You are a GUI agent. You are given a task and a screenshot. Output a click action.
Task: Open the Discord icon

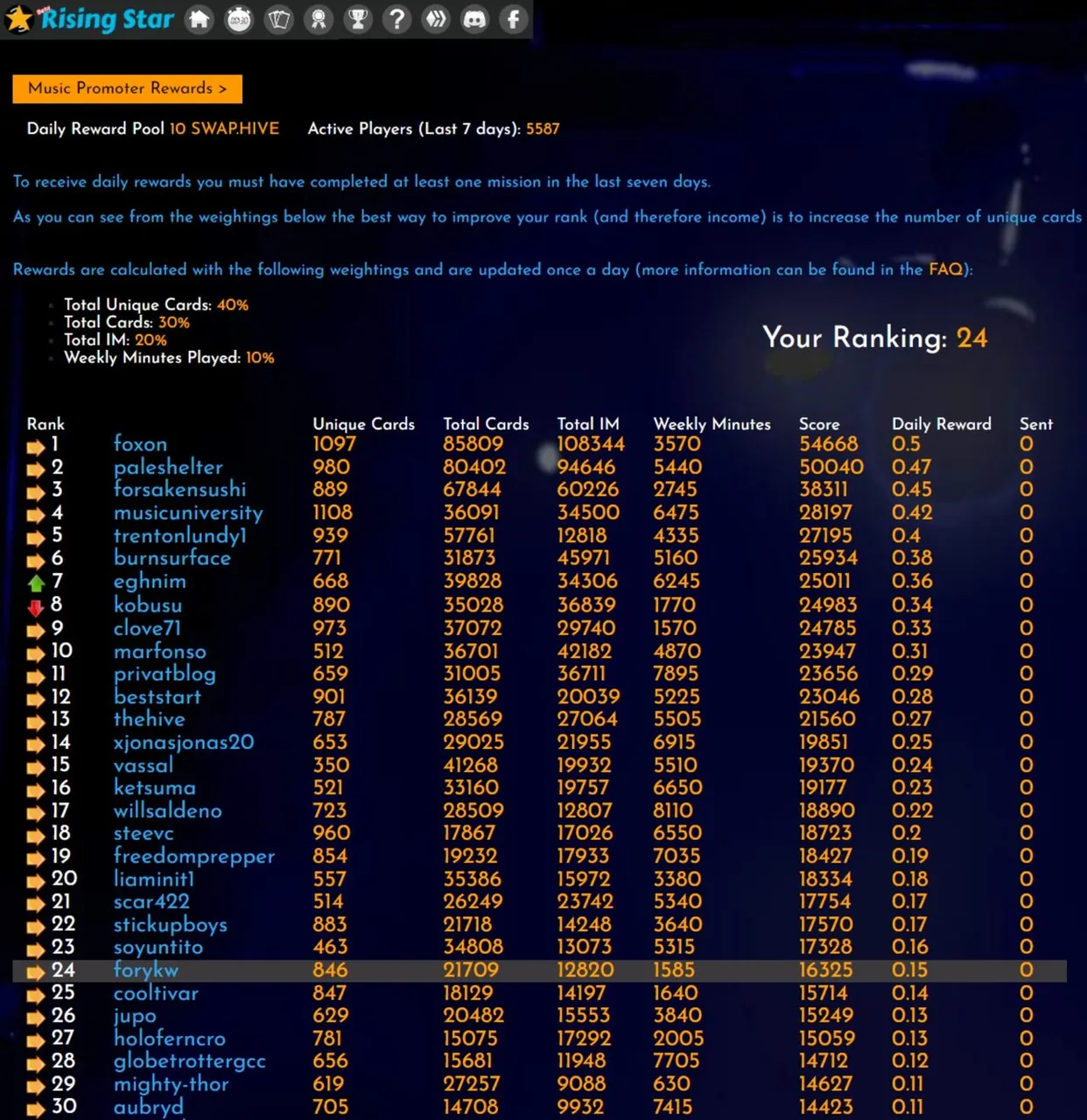click(x=474, y=19)
